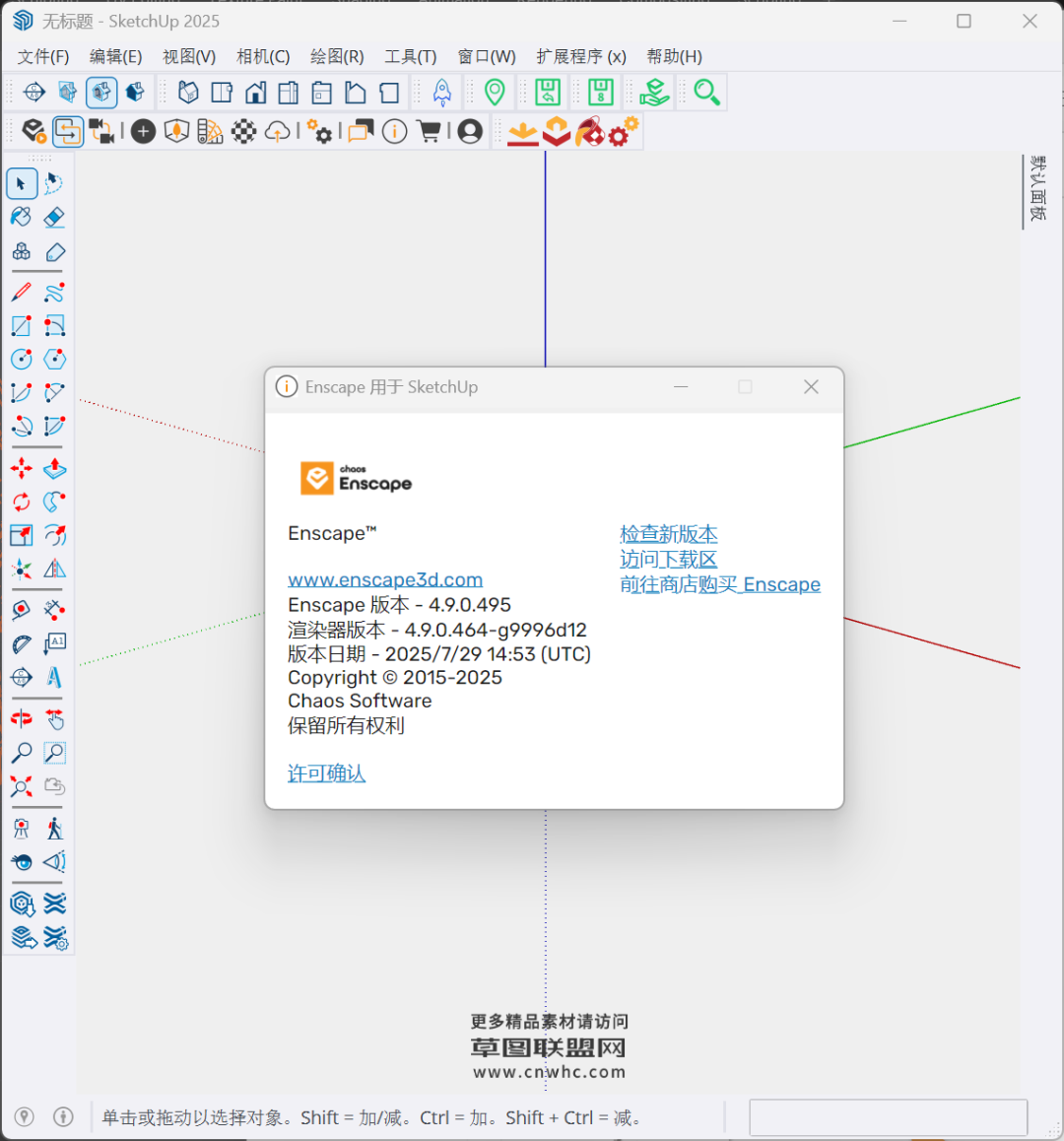
Task: Click the Enscape feedback chat icon
Action: [361, 132]
